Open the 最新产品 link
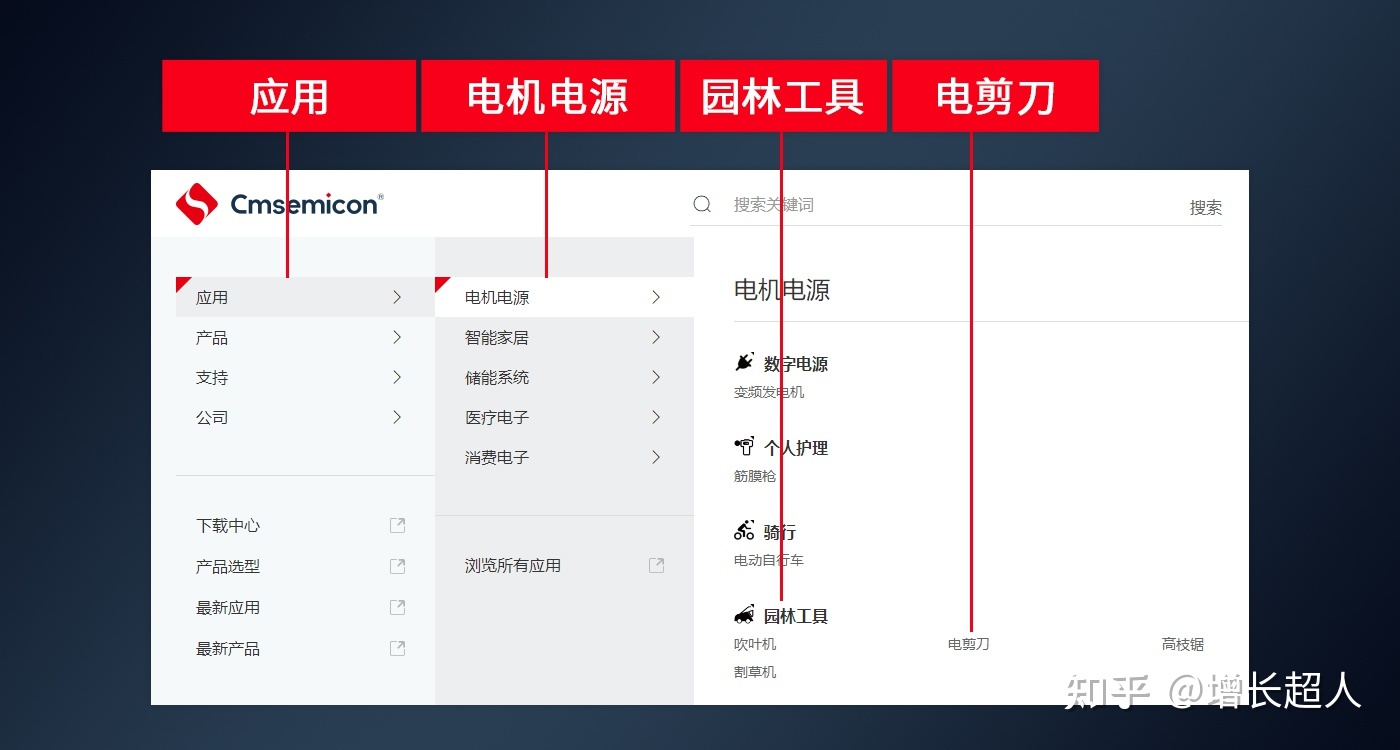The width and height of the screenshot is (1400, 750). 228,648
